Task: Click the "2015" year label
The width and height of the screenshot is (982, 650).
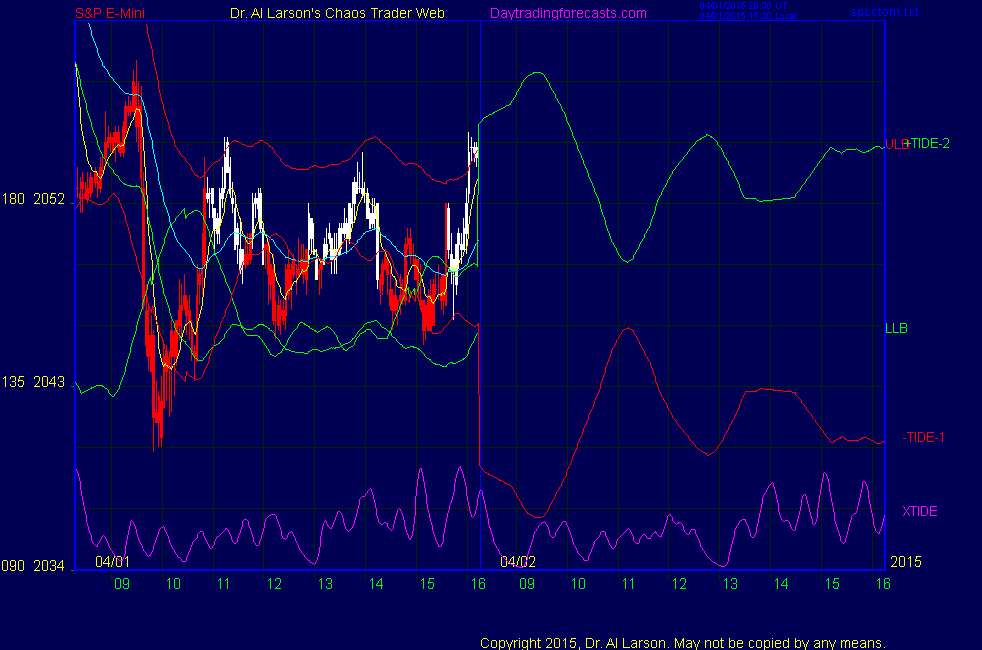Action: click(x=906, y=562)
